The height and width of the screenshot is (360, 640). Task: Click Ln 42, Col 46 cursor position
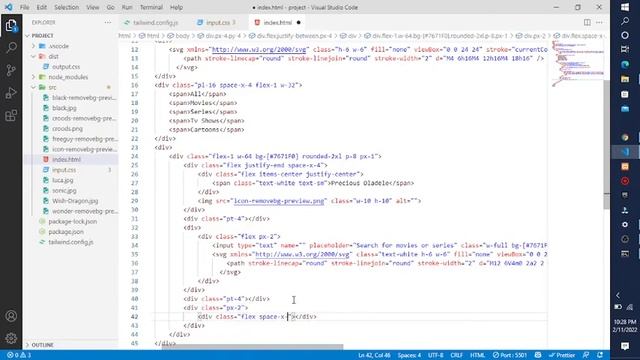[x=374, y=355]
